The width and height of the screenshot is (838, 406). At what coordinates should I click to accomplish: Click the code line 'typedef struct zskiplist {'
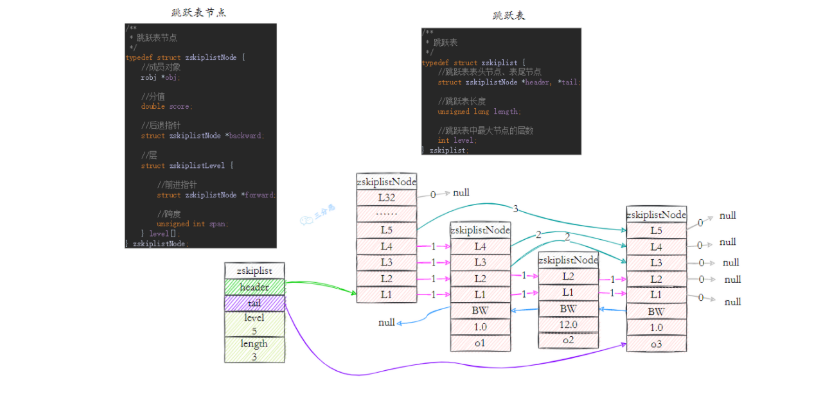[x=474, y=63]
